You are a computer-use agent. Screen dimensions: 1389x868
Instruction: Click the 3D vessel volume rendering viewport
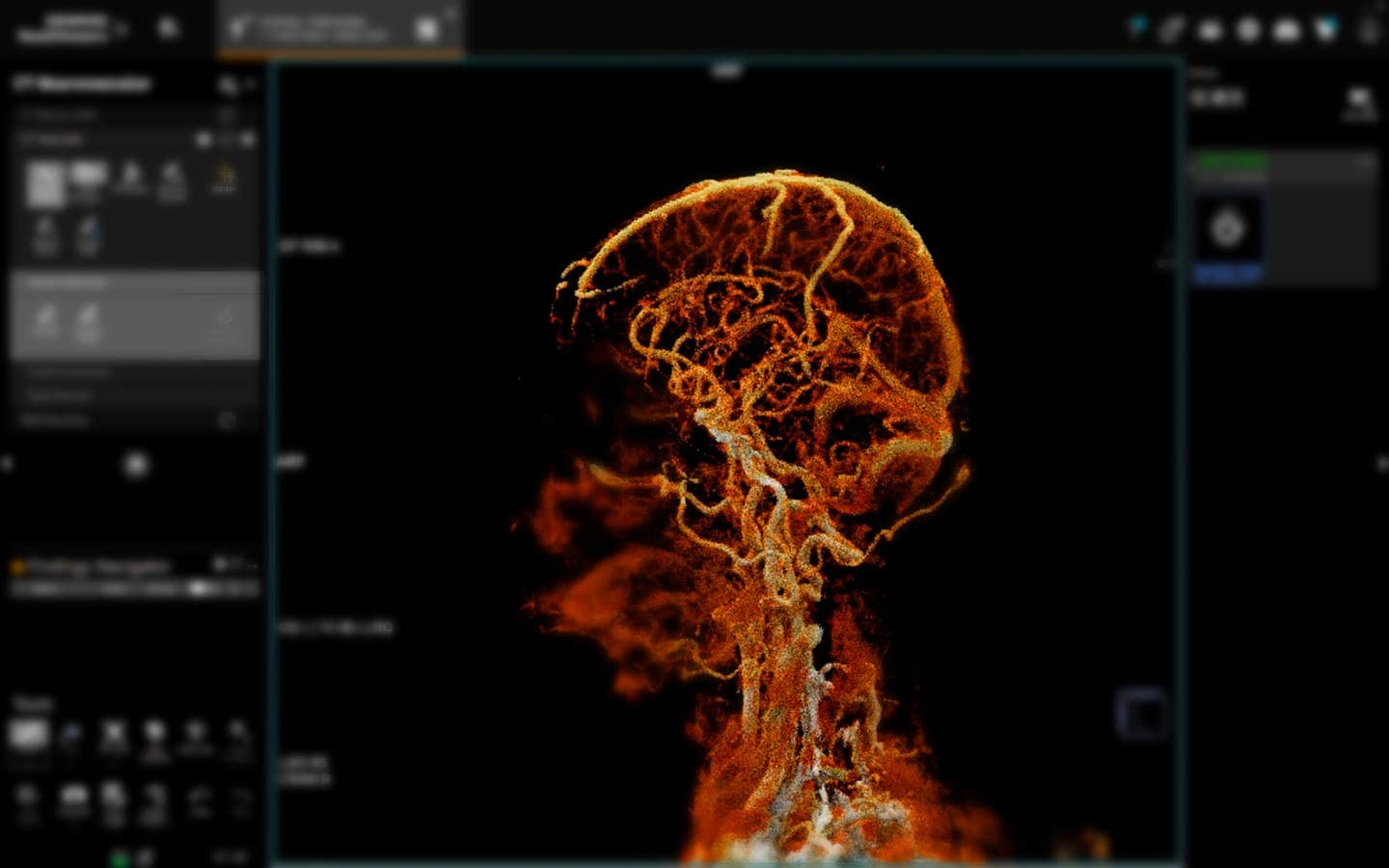click(726, 463)
